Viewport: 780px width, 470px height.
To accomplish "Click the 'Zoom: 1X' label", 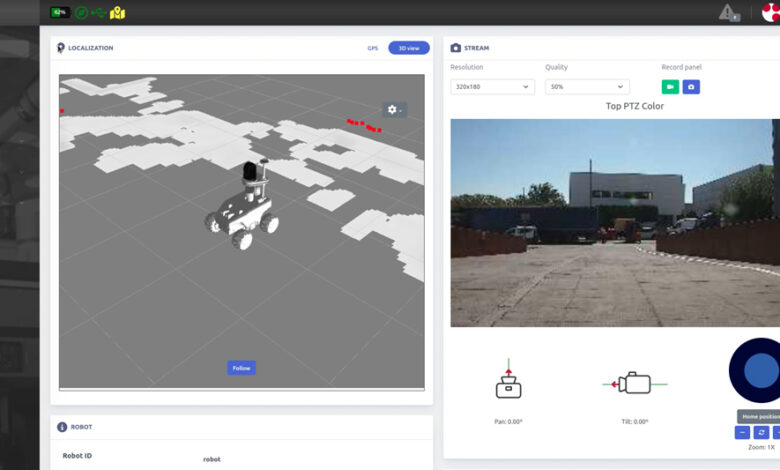I will (x=761, y=448).
